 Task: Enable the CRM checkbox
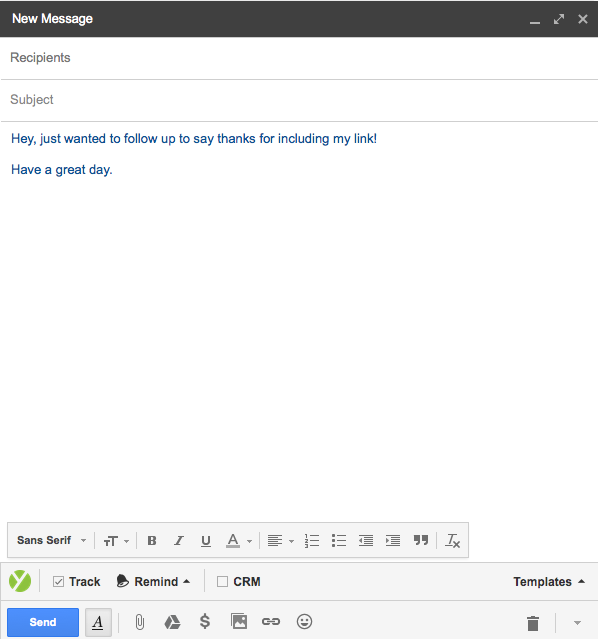(222, 582)
